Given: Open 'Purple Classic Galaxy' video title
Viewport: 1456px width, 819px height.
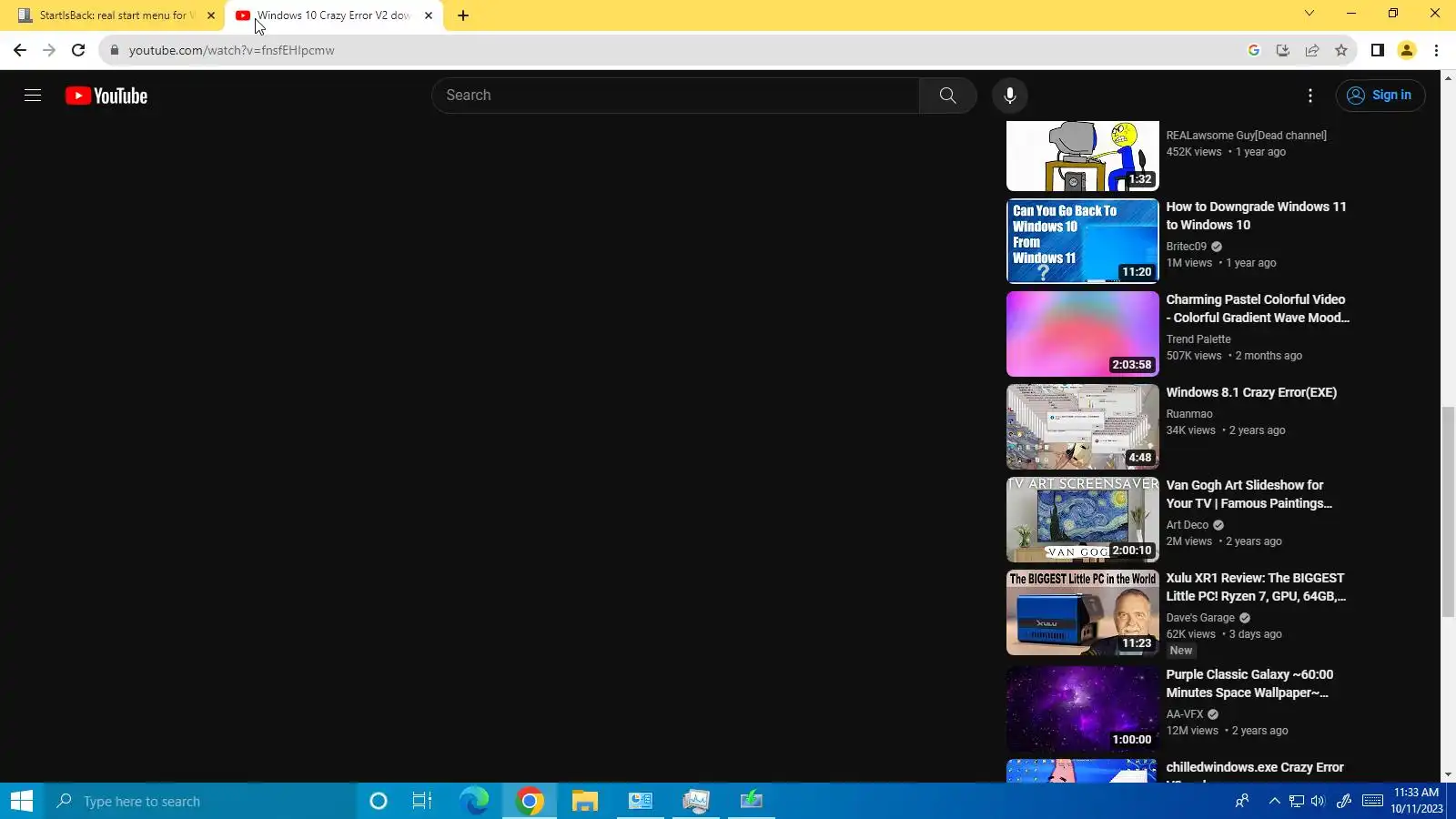Looking at the screenshot, I should click(1249, 683).
